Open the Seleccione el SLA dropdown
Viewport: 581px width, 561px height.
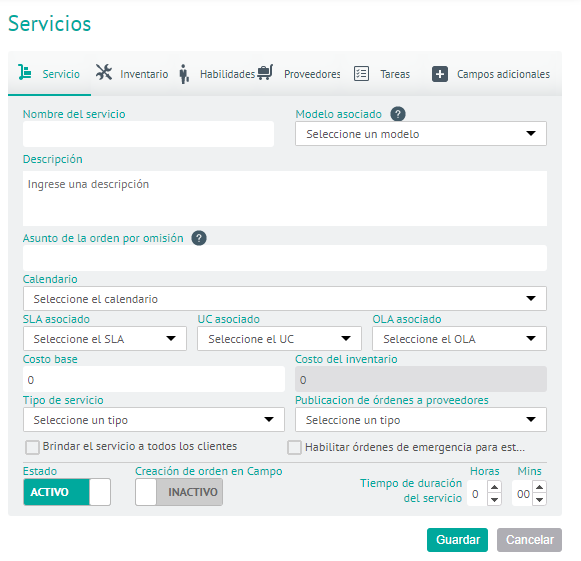click(105, 339)
